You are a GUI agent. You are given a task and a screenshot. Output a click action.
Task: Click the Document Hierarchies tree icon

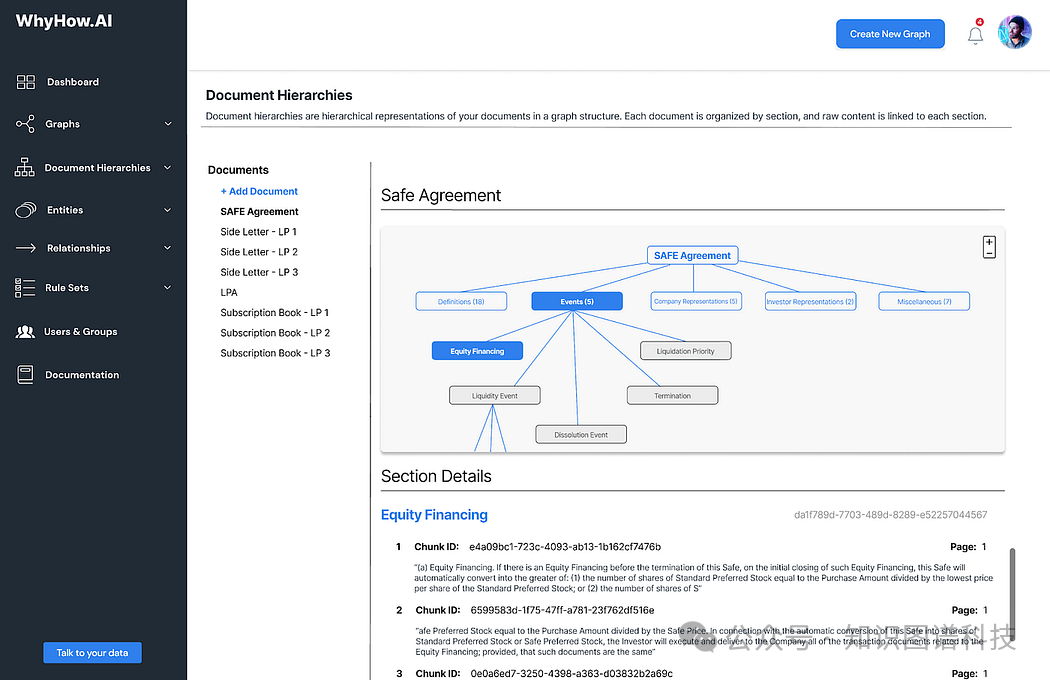tap(25, 167)
